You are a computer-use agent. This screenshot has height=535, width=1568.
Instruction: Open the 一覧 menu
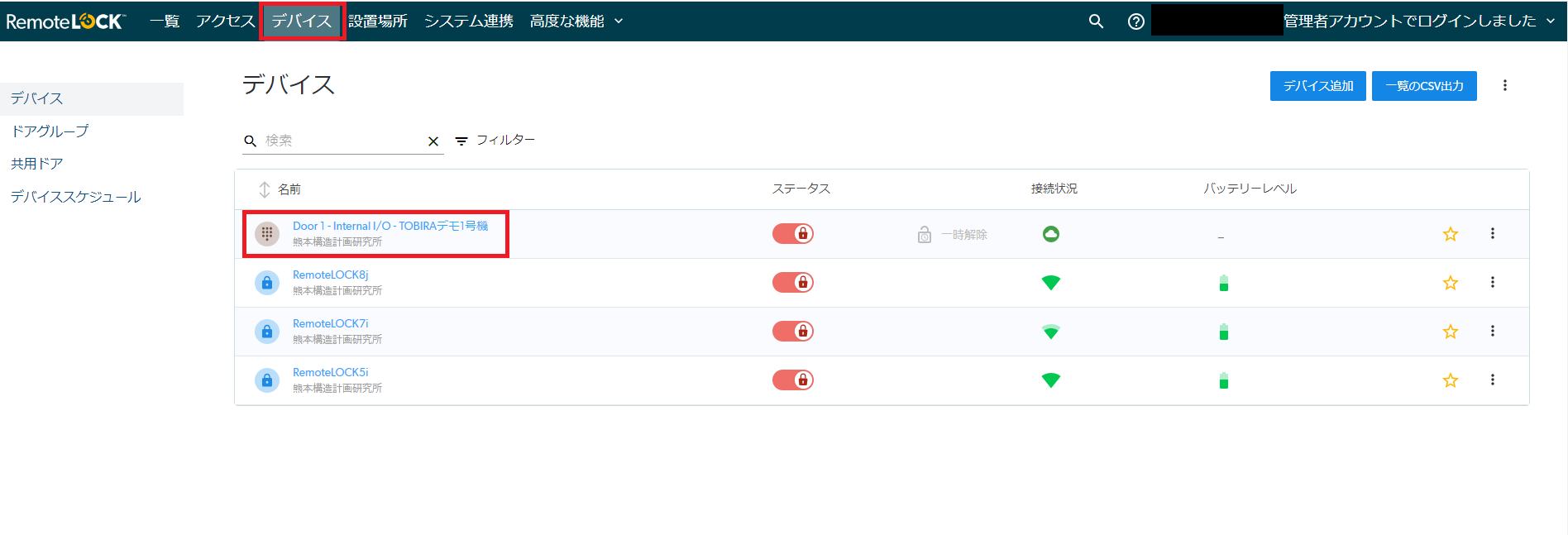point(165,21)
